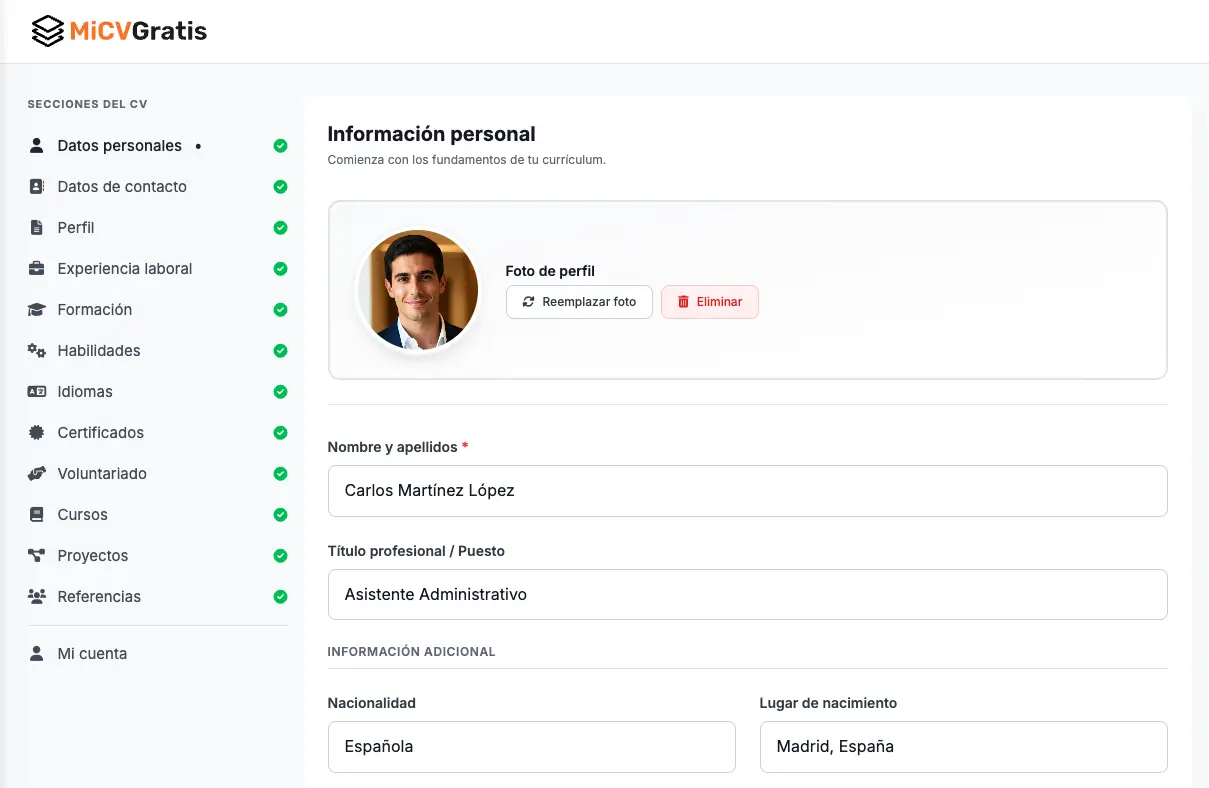
Task: Click the Experiencia laboral briefcase icon
Action: pos(36,268)
